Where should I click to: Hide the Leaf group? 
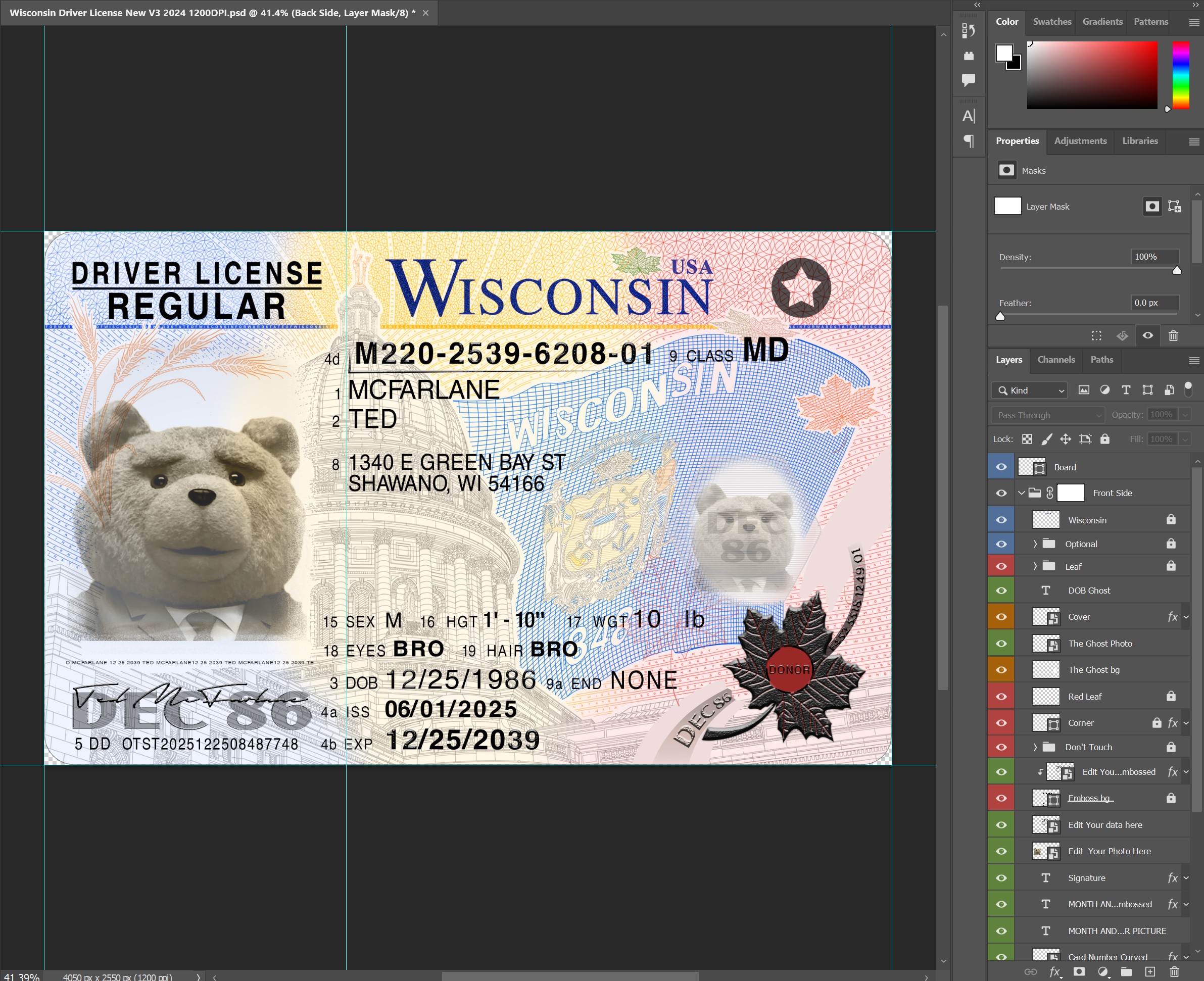1001,566
